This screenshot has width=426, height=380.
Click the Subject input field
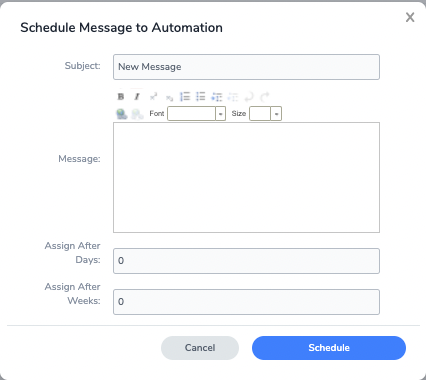(x=246, y=67)
